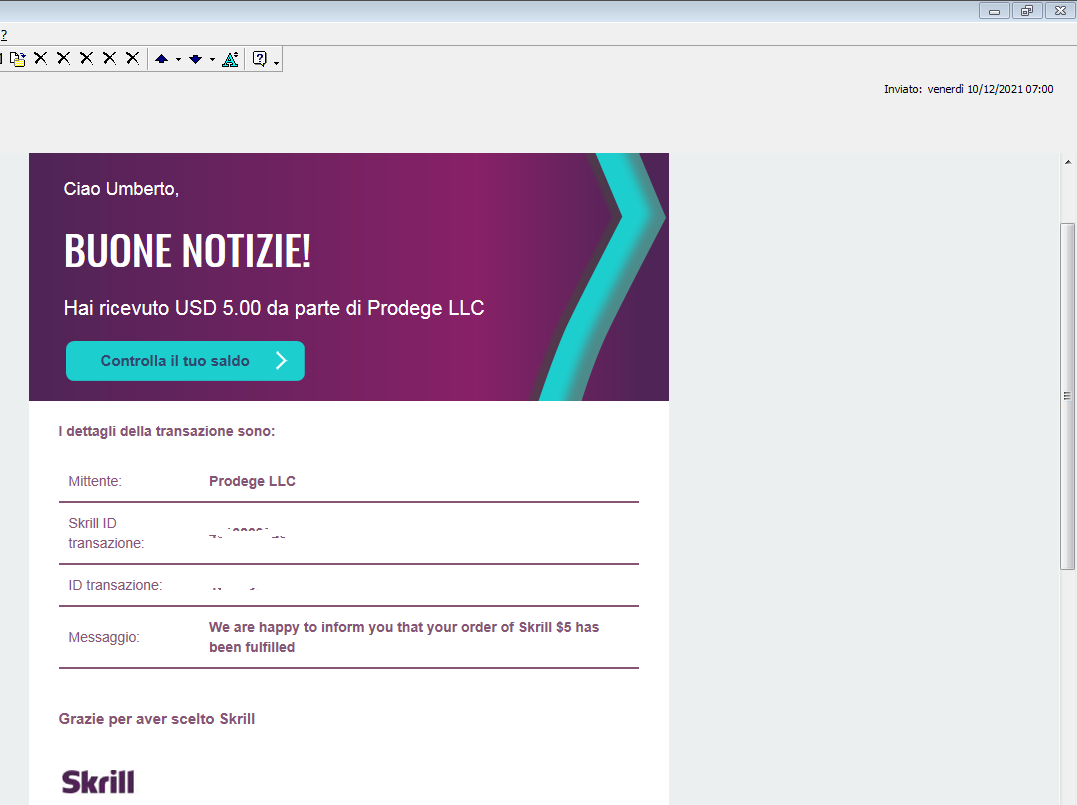The height and width of the screenshot is (805, 1077).
Task: Click the 'Inviato: venerdì 10/12/2021 07:00' date
Action: (x=968, y=89)
